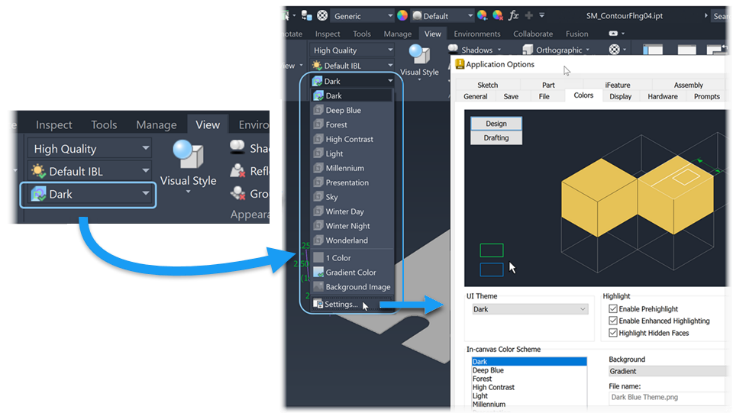This screenshot has width=733, height=413.
Task: Select High Contrast in In-canvas Color Scheme list
Action: click(529, 387)
